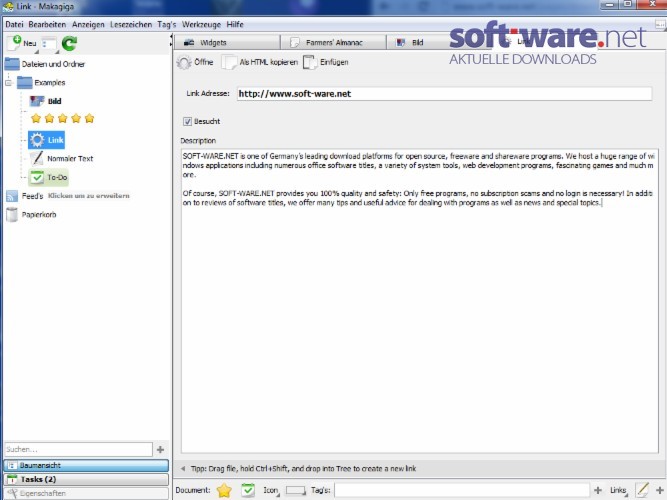Open the Links dropdown
This screenshot has width=667, height=500.
[x=619, y=491]
